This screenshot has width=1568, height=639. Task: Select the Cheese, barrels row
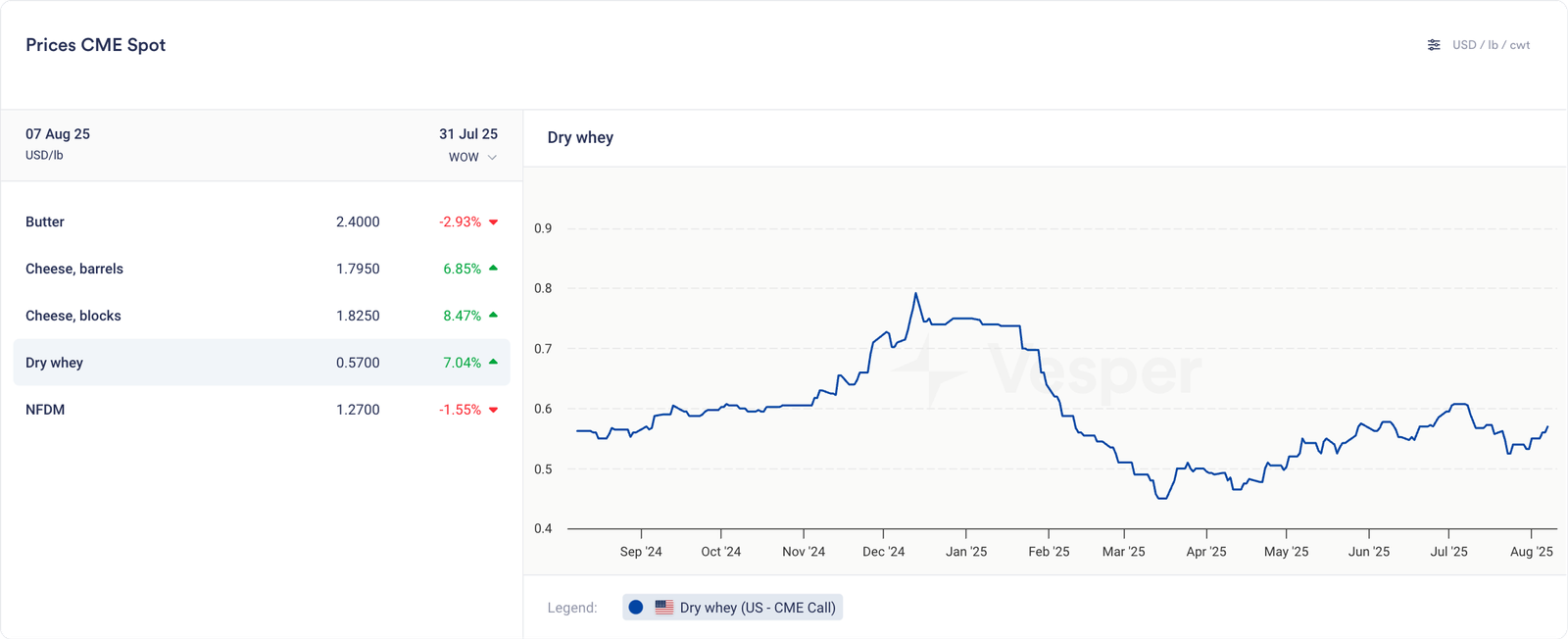(261, 269)
